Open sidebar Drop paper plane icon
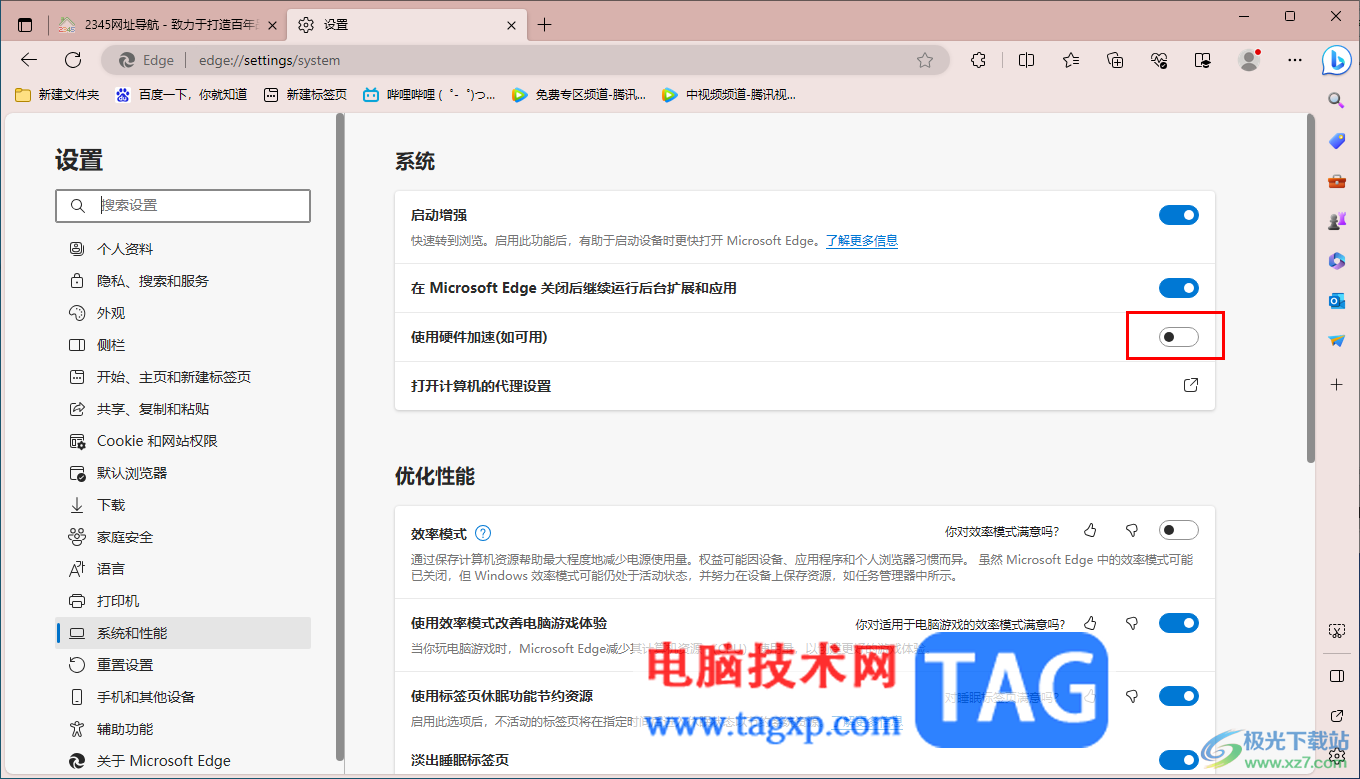1360x779 pixels. [1337, 341]
